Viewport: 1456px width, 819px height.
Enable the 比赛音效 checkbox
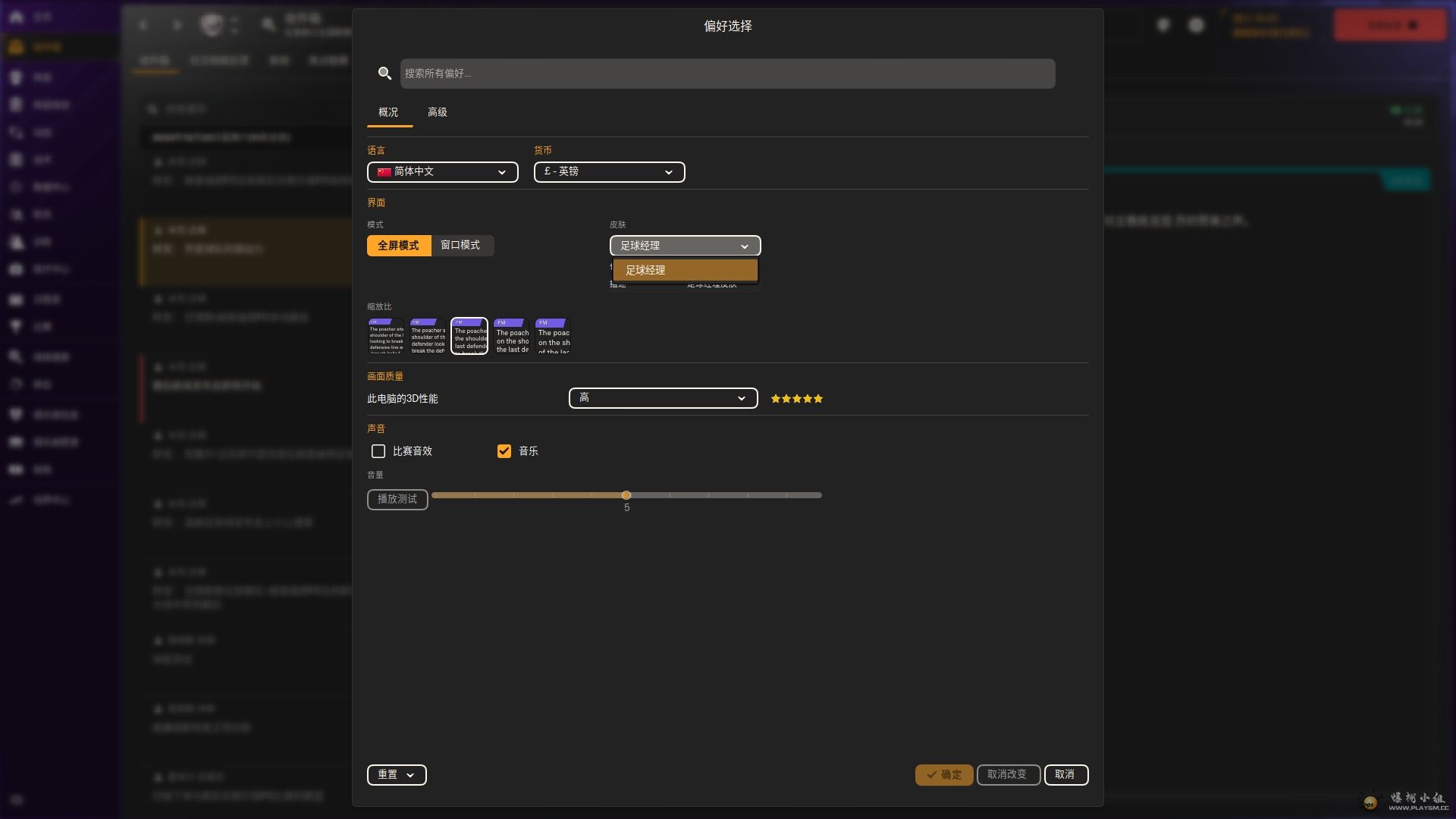(378, 451)
